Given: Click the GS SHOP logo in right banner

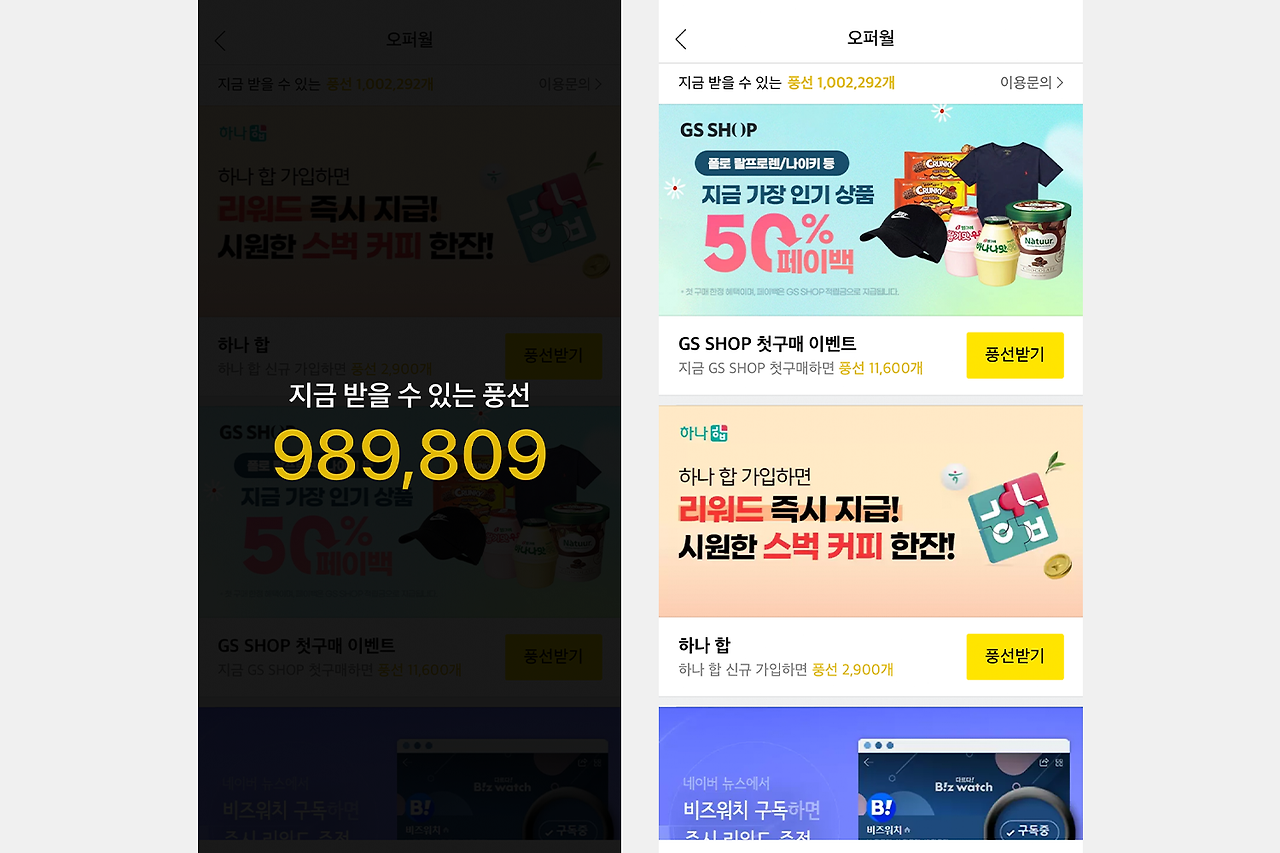Looking at the screenshot, I should point(718,130).
